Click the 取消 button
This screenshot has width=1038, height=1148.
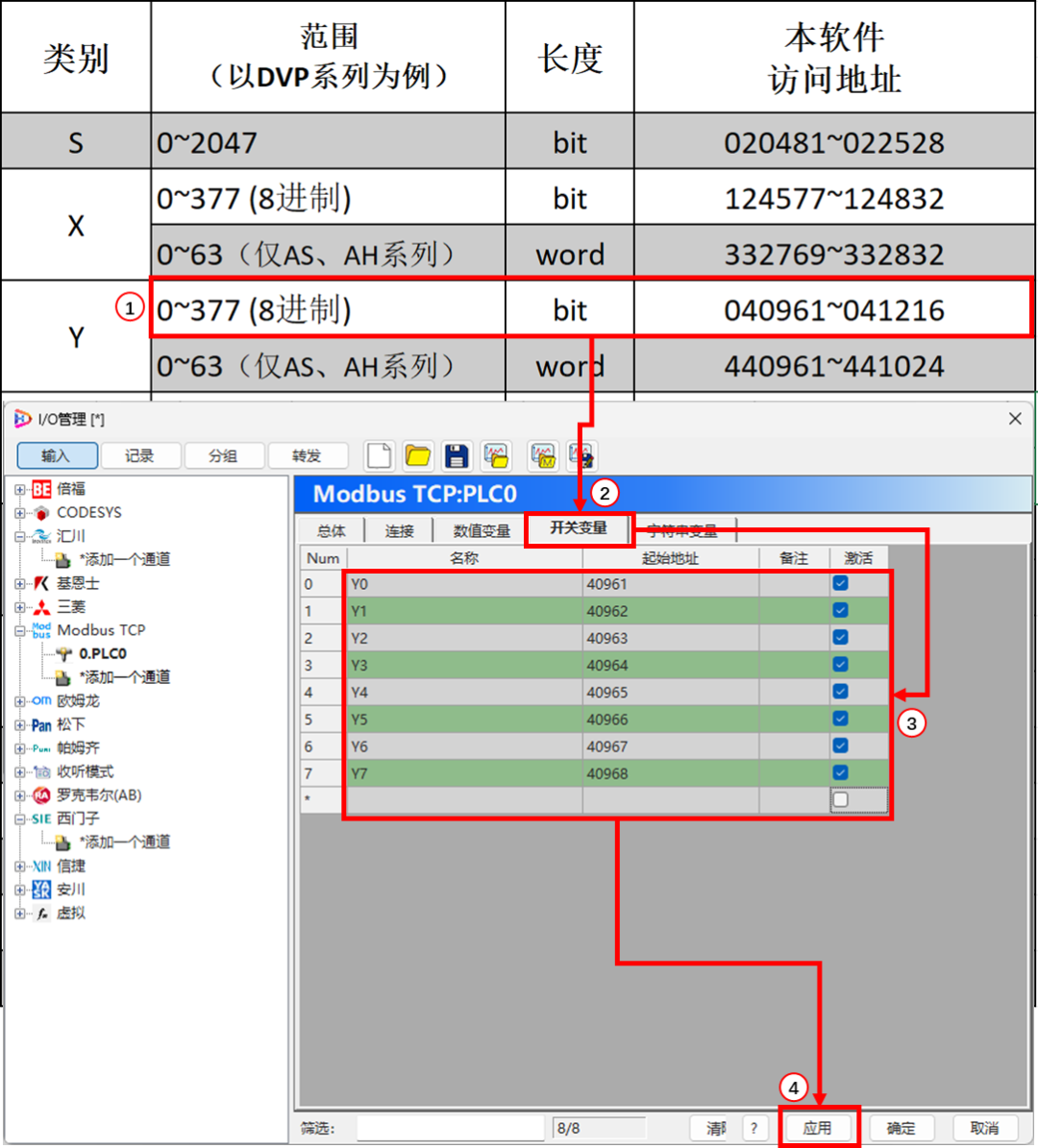tap(984, 1128)
